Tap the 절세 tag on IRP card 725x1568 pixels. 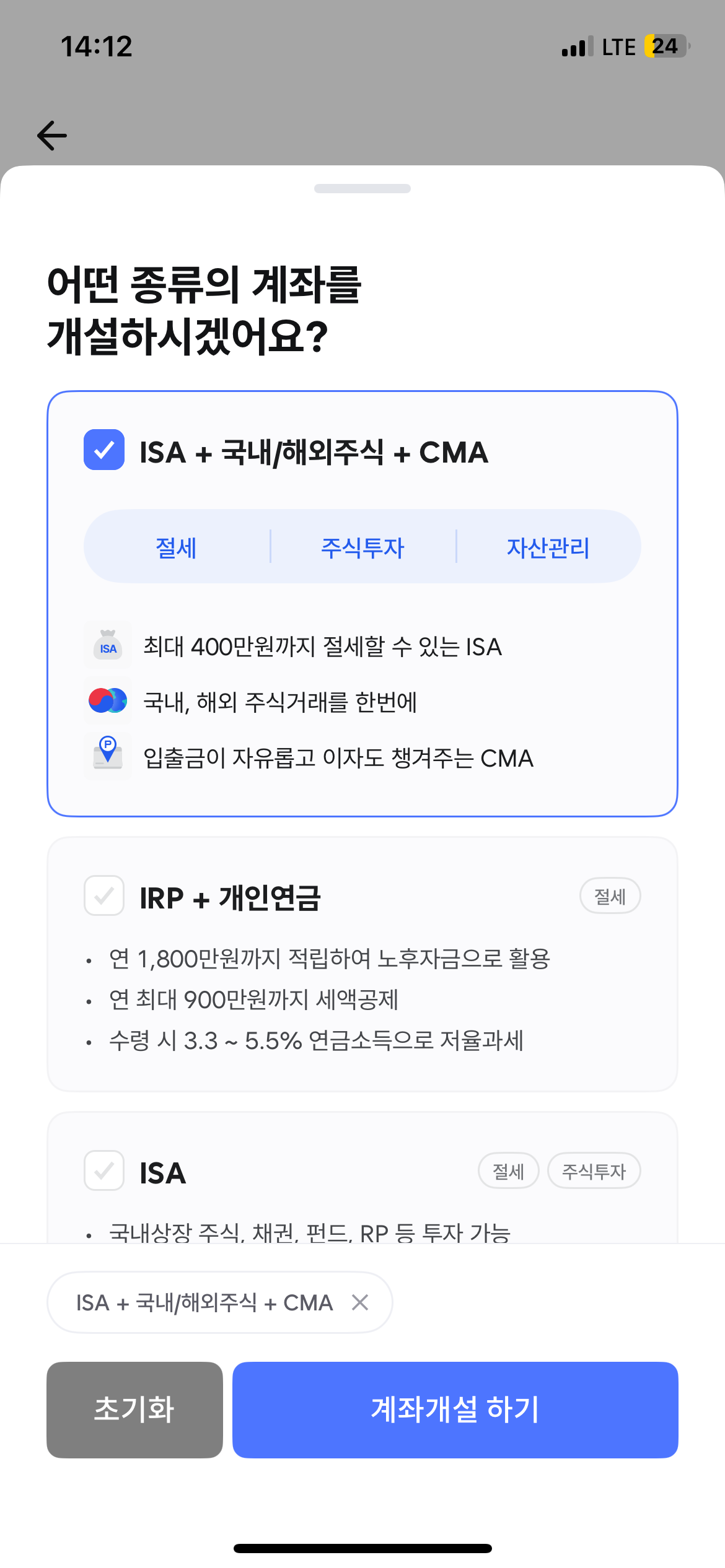(x=610, y=896)
